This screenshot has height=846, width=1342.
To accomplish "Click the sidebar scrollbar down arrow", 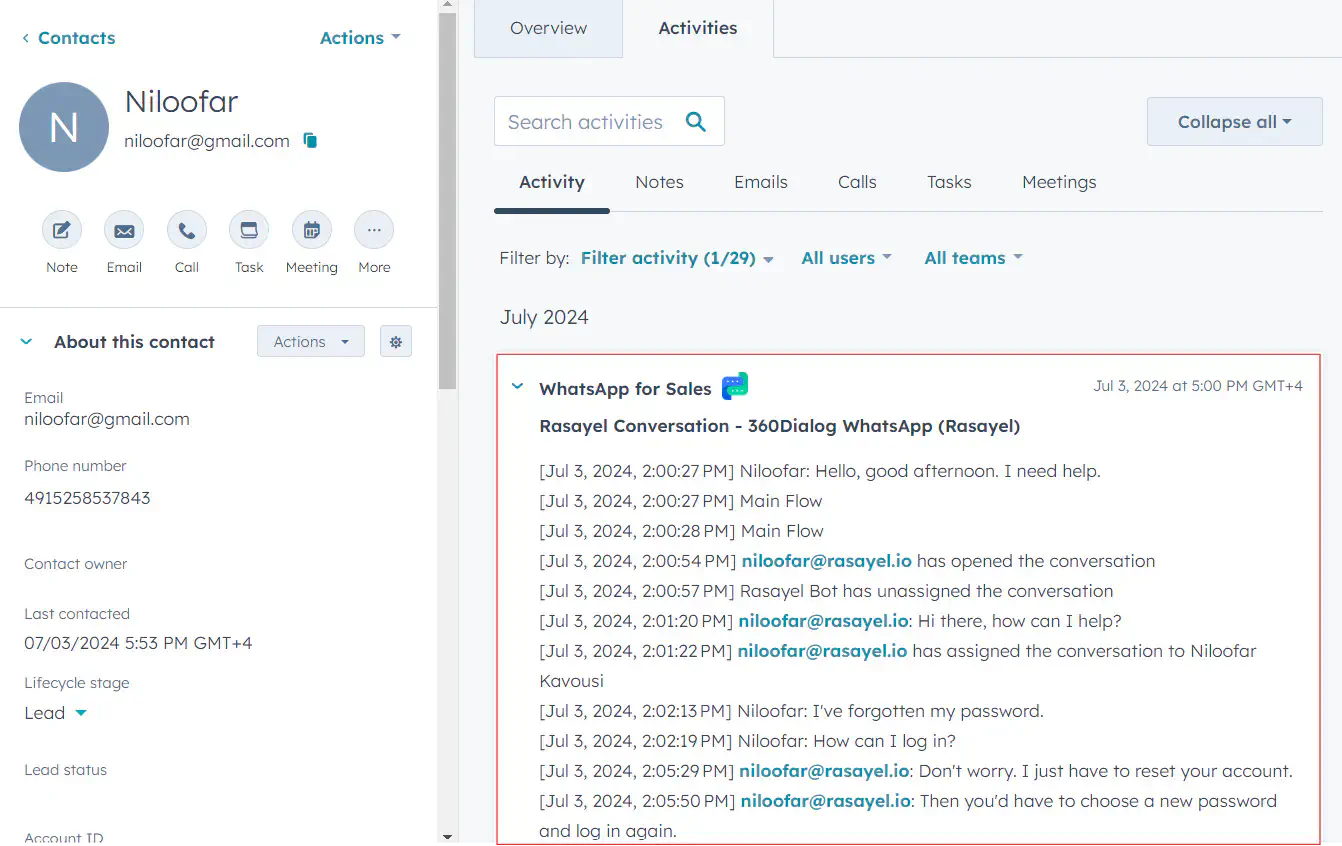I will 447,837.
